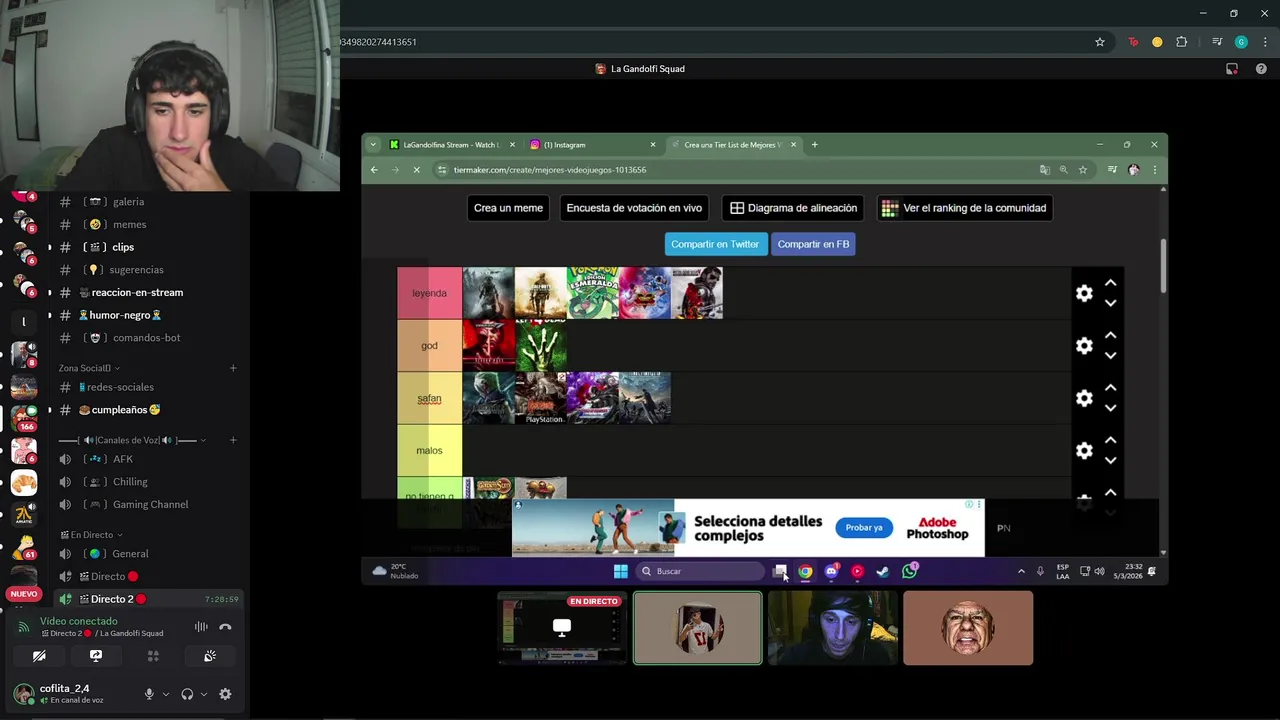Viewport: 1280px width, 720px height.
Task: Disconnect from voice call using hang-up icon
Action: tap(225, 627)
